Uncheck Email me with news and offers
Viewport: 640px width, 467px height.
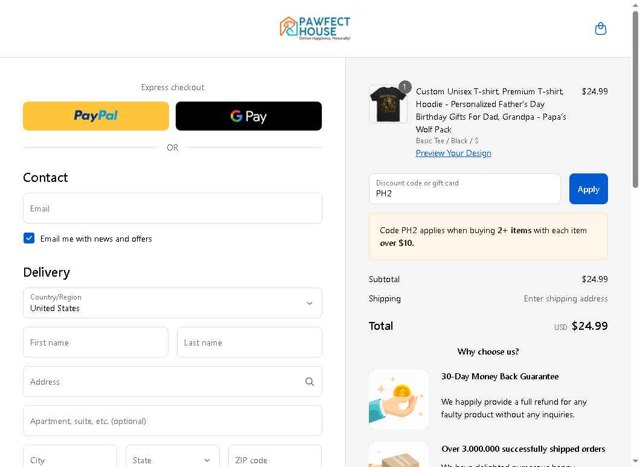pos(29,238)
